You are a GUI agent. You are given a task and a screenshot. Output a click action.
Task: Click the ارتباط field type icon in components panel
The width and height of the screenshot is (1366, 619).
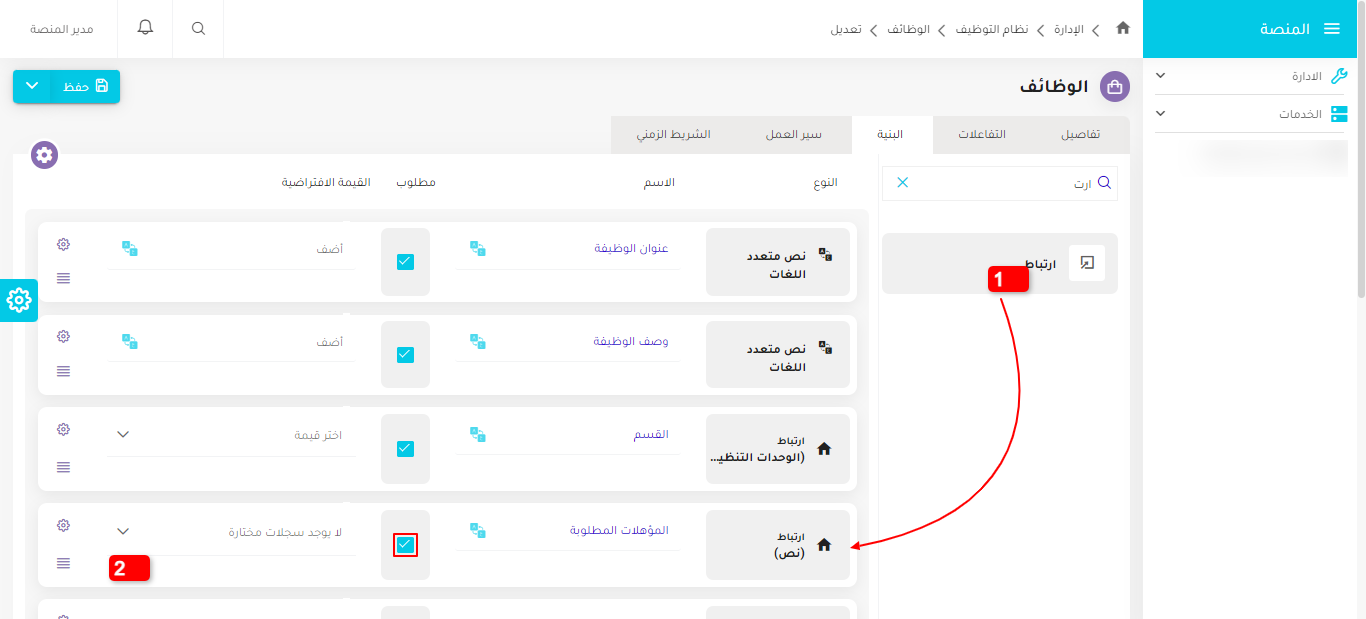(1087, 262)
